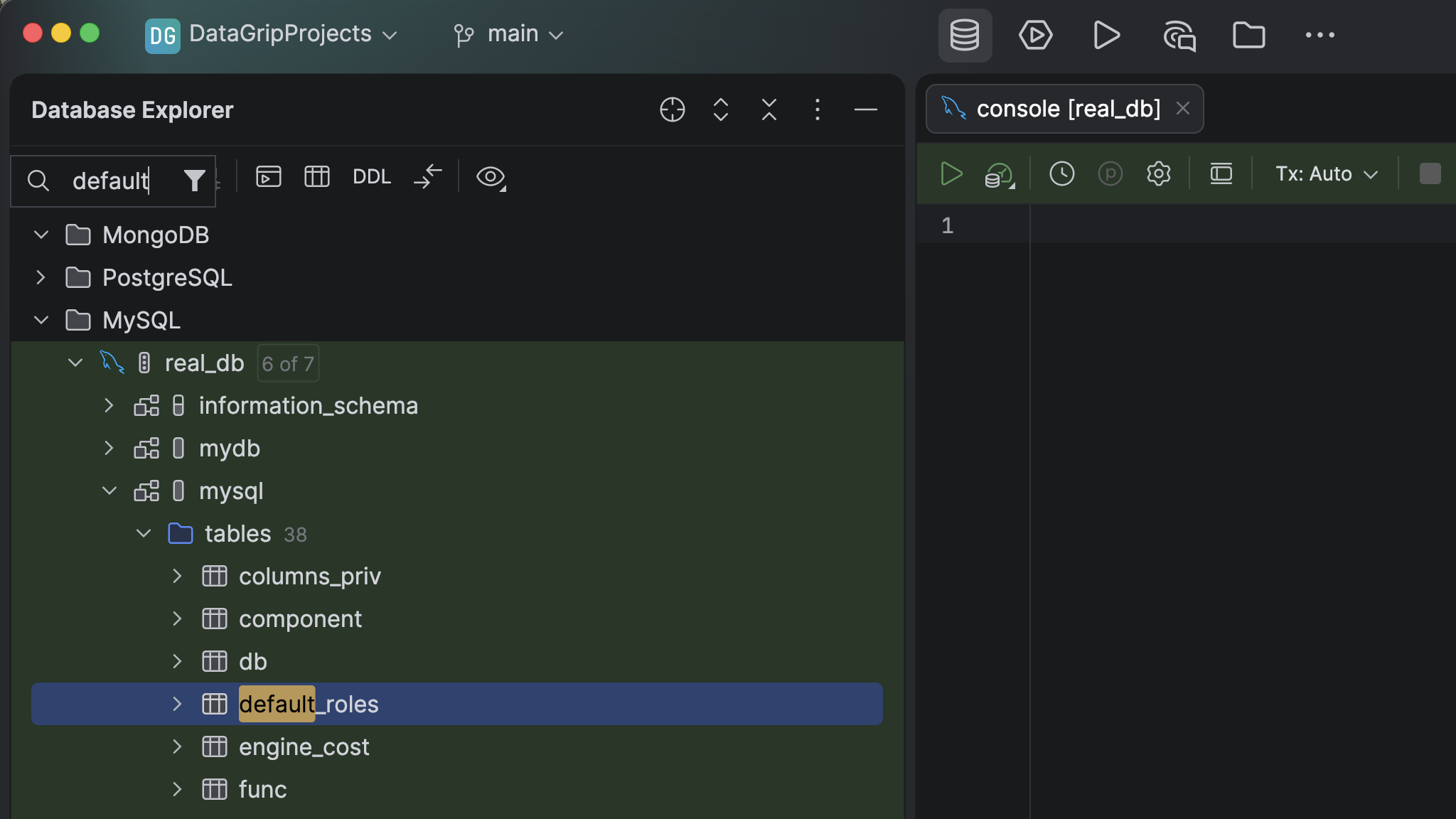The height and width of the screenshot is (819, 1456).
Task: Open console settings gear icon
Action: tap(1159, 173)
